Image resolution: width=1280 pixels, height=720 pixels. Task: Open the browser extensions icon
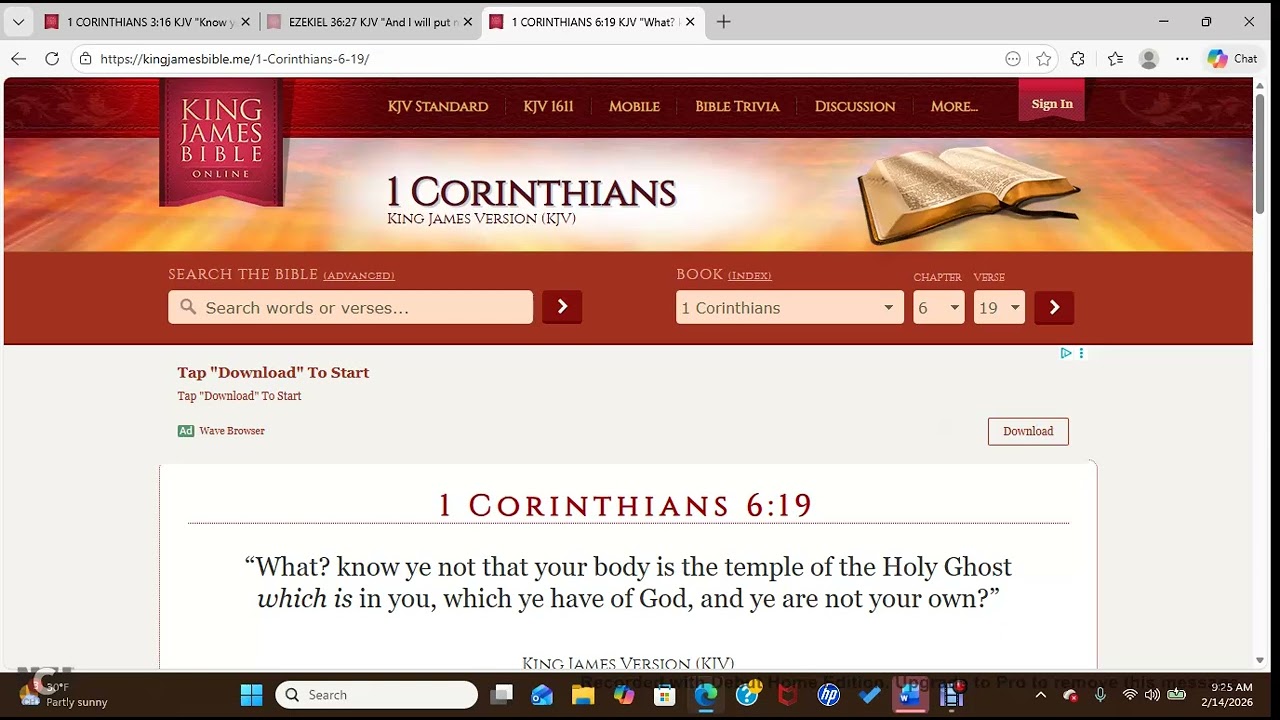[1078, 59]
